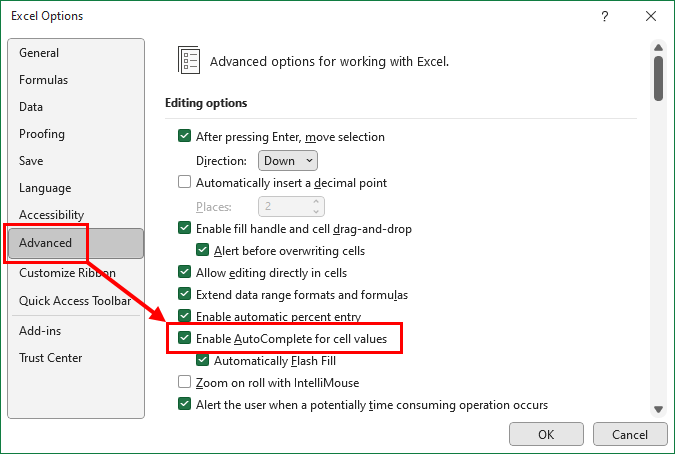Enable Zoom on roll with IntelliMouse
Screen dimensions: 675x454
[184, 382]
